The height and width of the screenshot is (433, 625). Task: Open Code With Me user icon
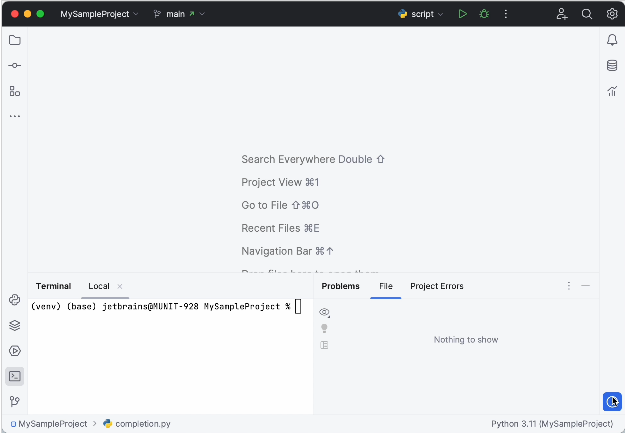click(562, 14)
